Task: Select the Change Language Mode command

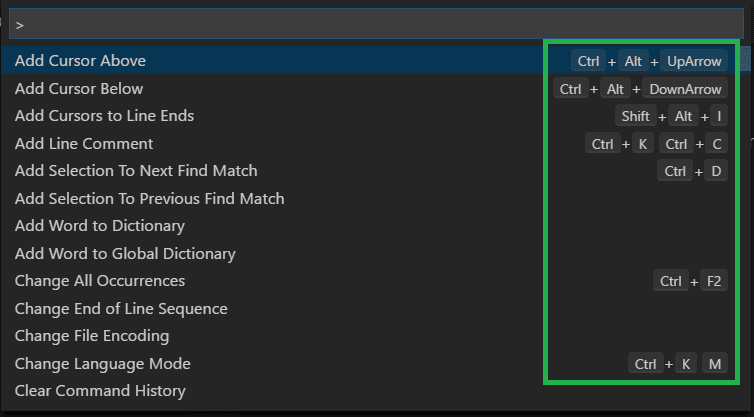Action: [x=102, y=364]
